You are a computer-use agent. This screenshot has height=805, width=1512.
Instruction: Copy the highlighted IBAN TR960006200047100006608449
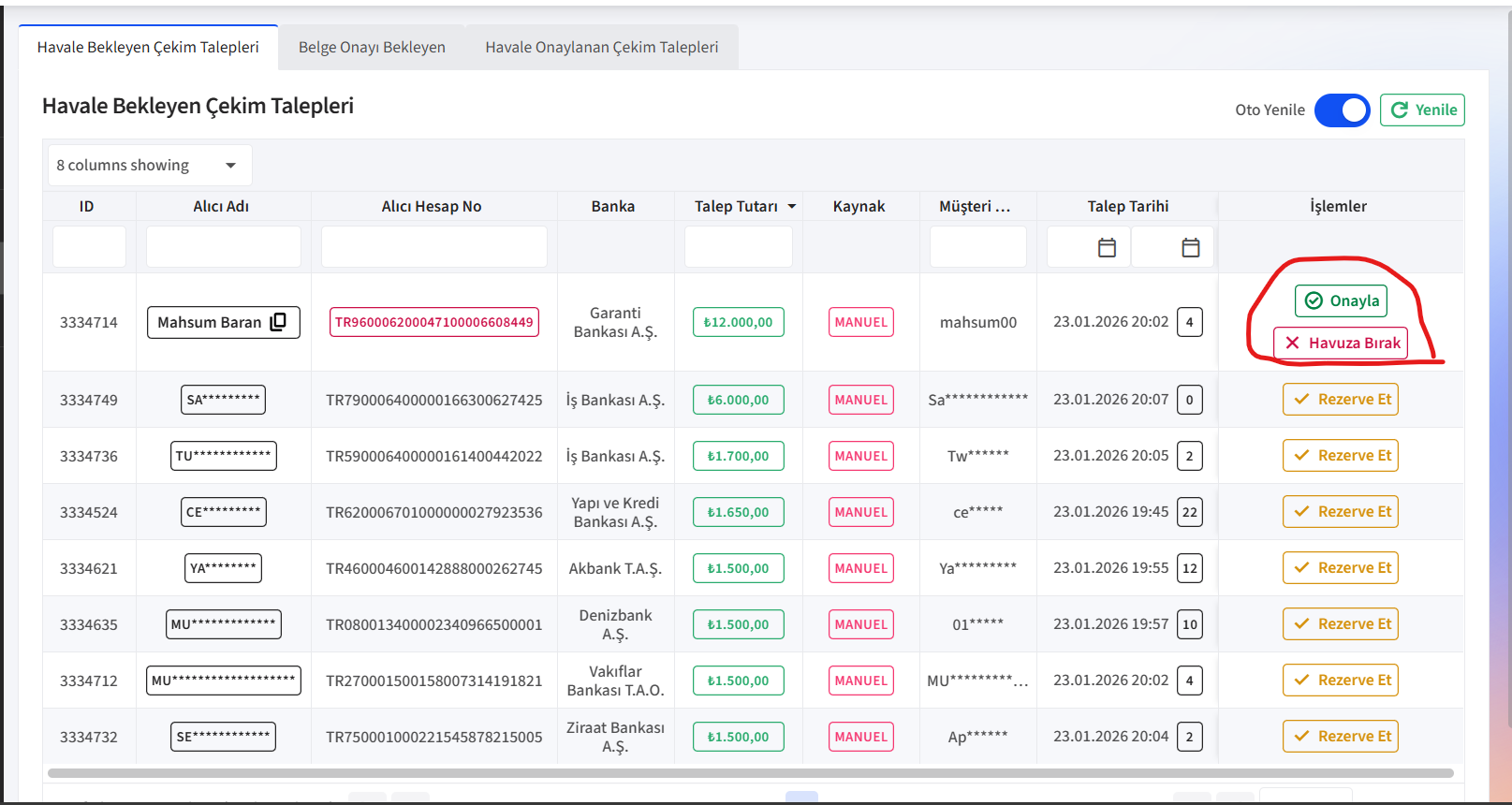pos(434,322)
